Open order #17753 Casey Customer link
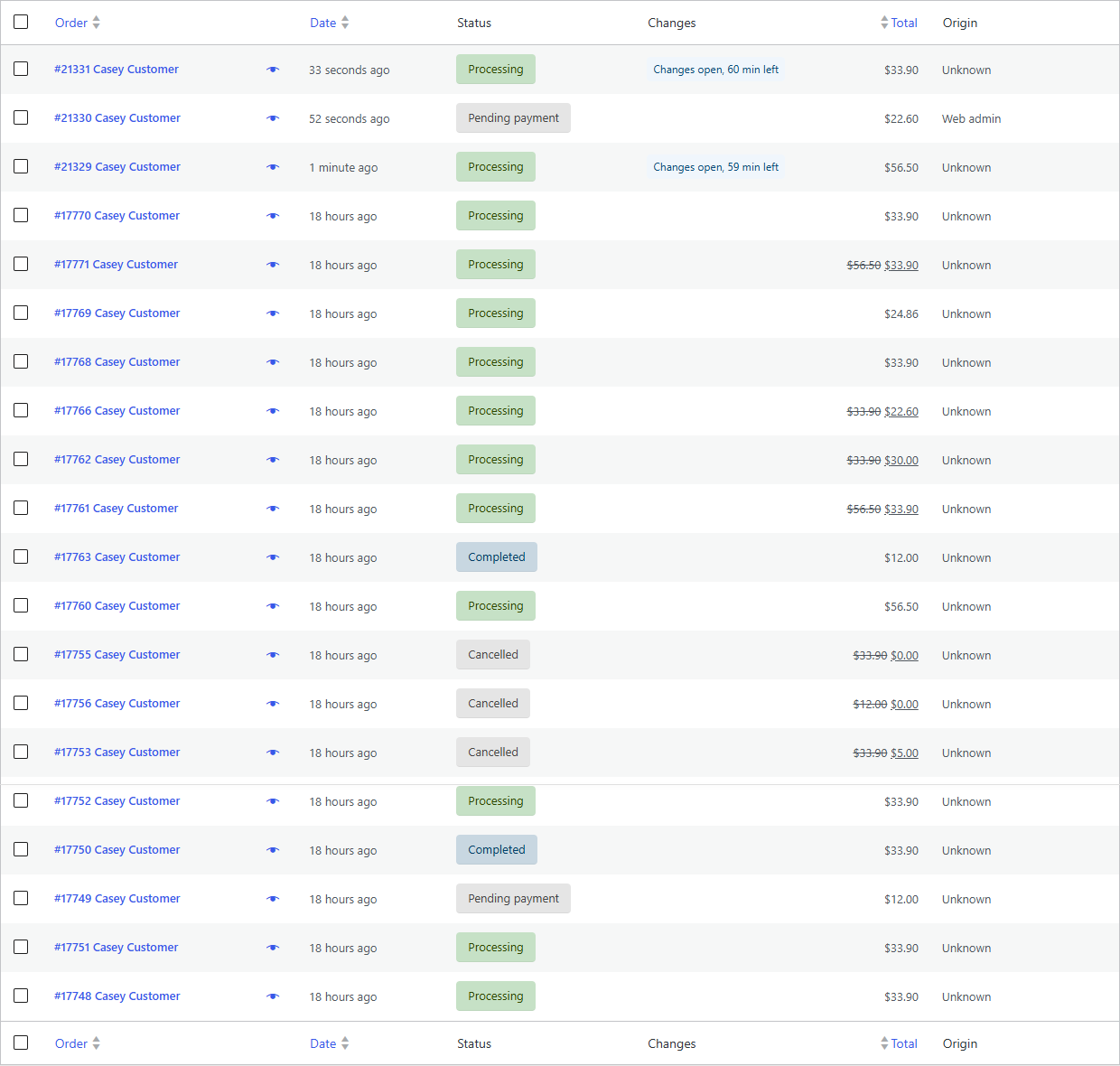 [x=117, y=753]
